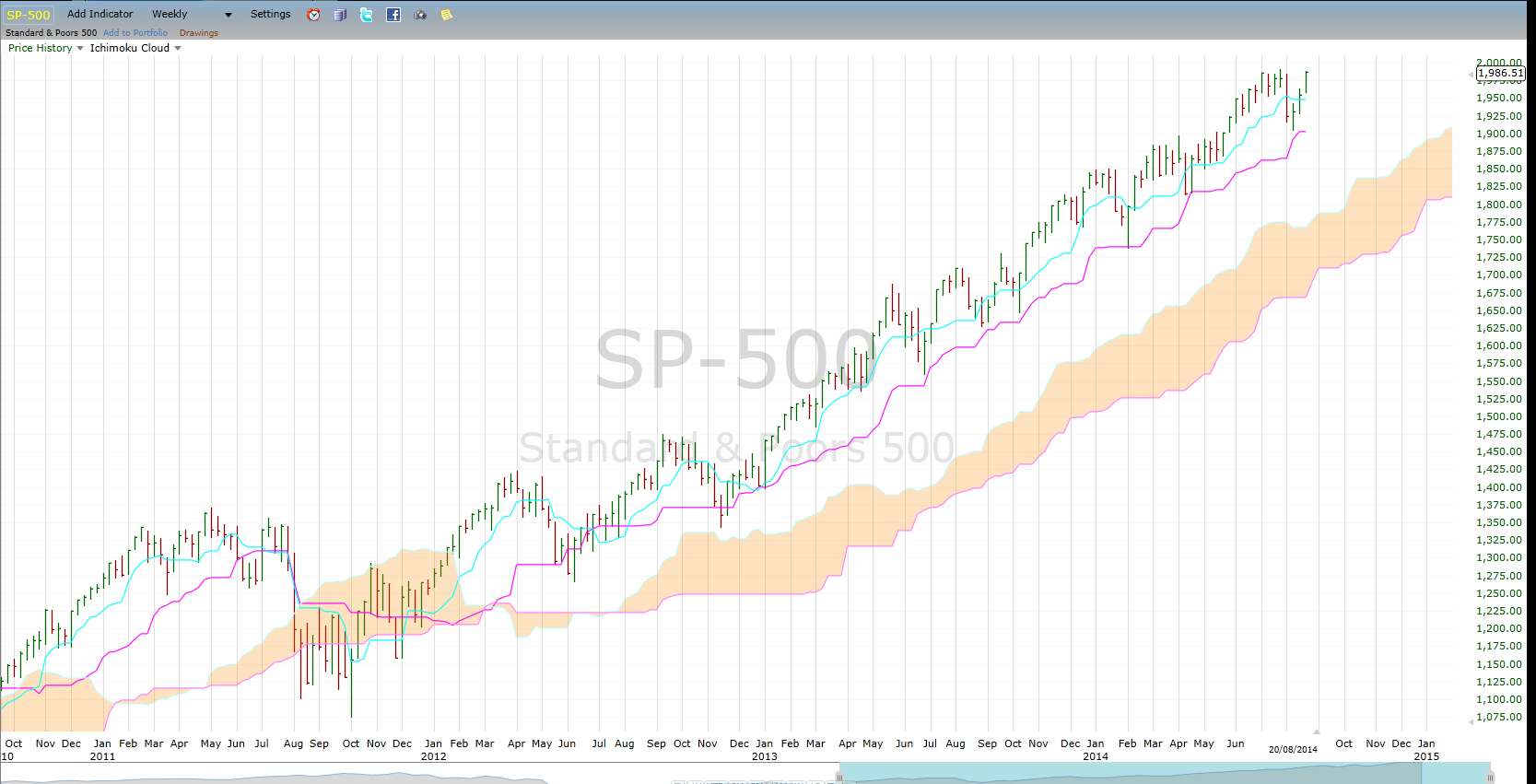Viewport: 1536px width, 784px height.
Task: Click the yellow sticky note icon
Action: tap(447, 15)
